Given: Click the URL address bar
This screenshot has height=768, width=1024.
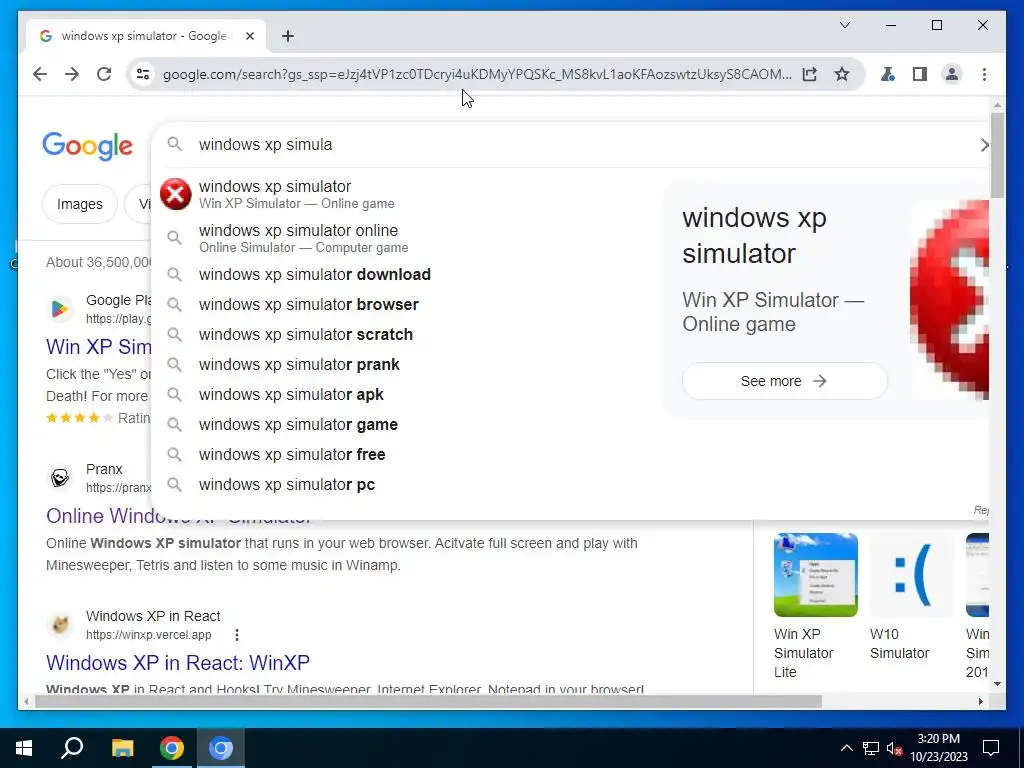Looking at the screenshot, I should point(477,74).
